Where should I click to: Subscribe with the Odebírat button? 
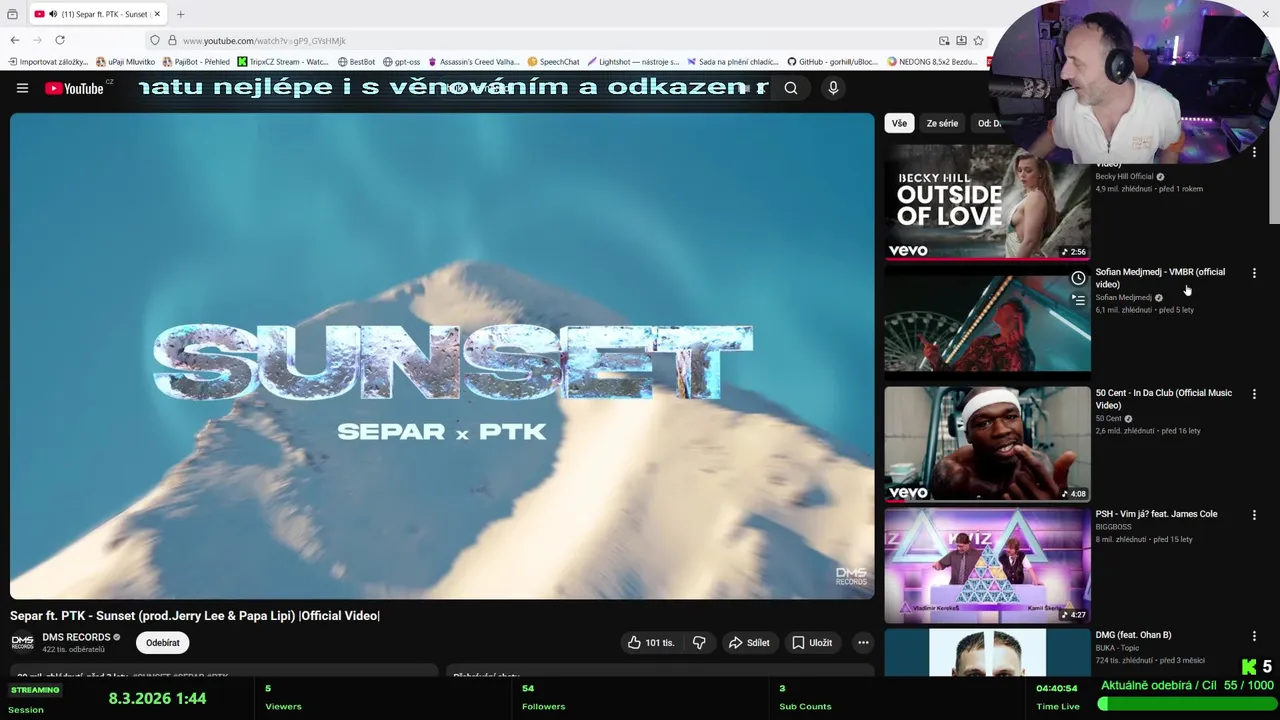coord(163,643)
